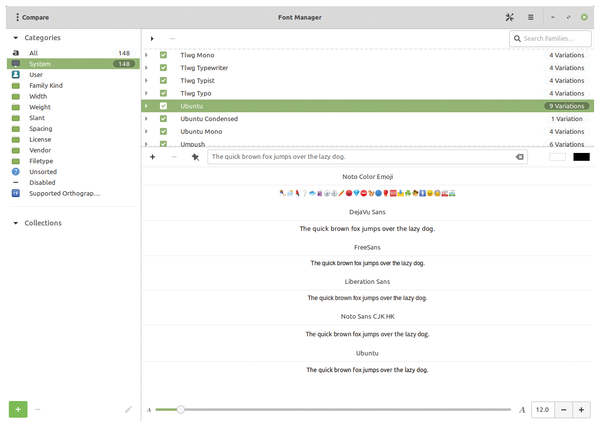Viewport: 600px width, 427px height.
Task: Click the green add collection button
Action: [x=17, y=409]
